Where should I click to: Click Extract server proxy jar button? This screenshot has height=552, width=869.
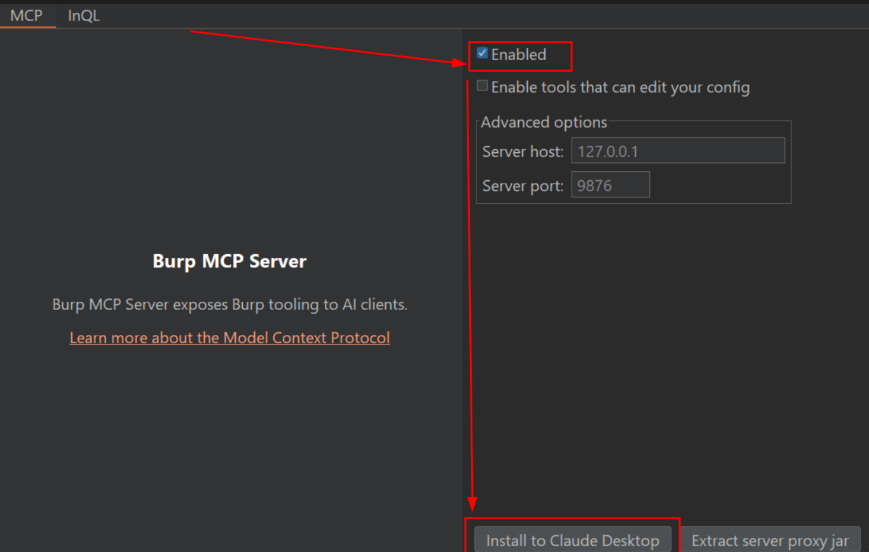click(x=770, y=540)
